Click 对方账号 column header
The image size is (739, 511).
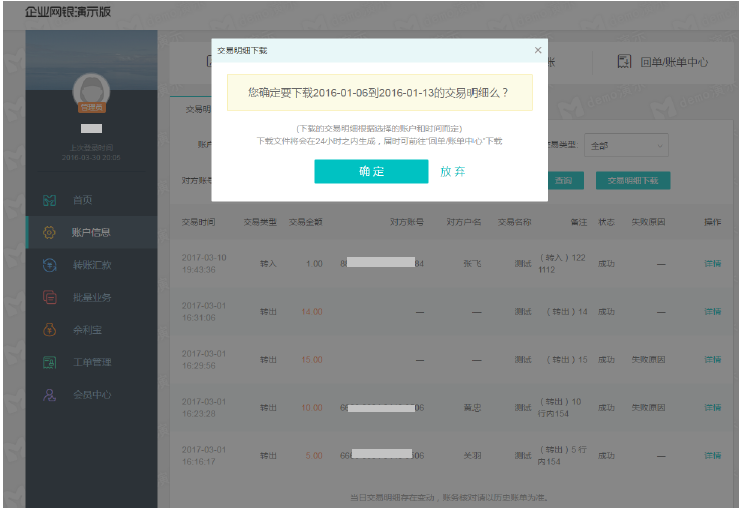407,222
